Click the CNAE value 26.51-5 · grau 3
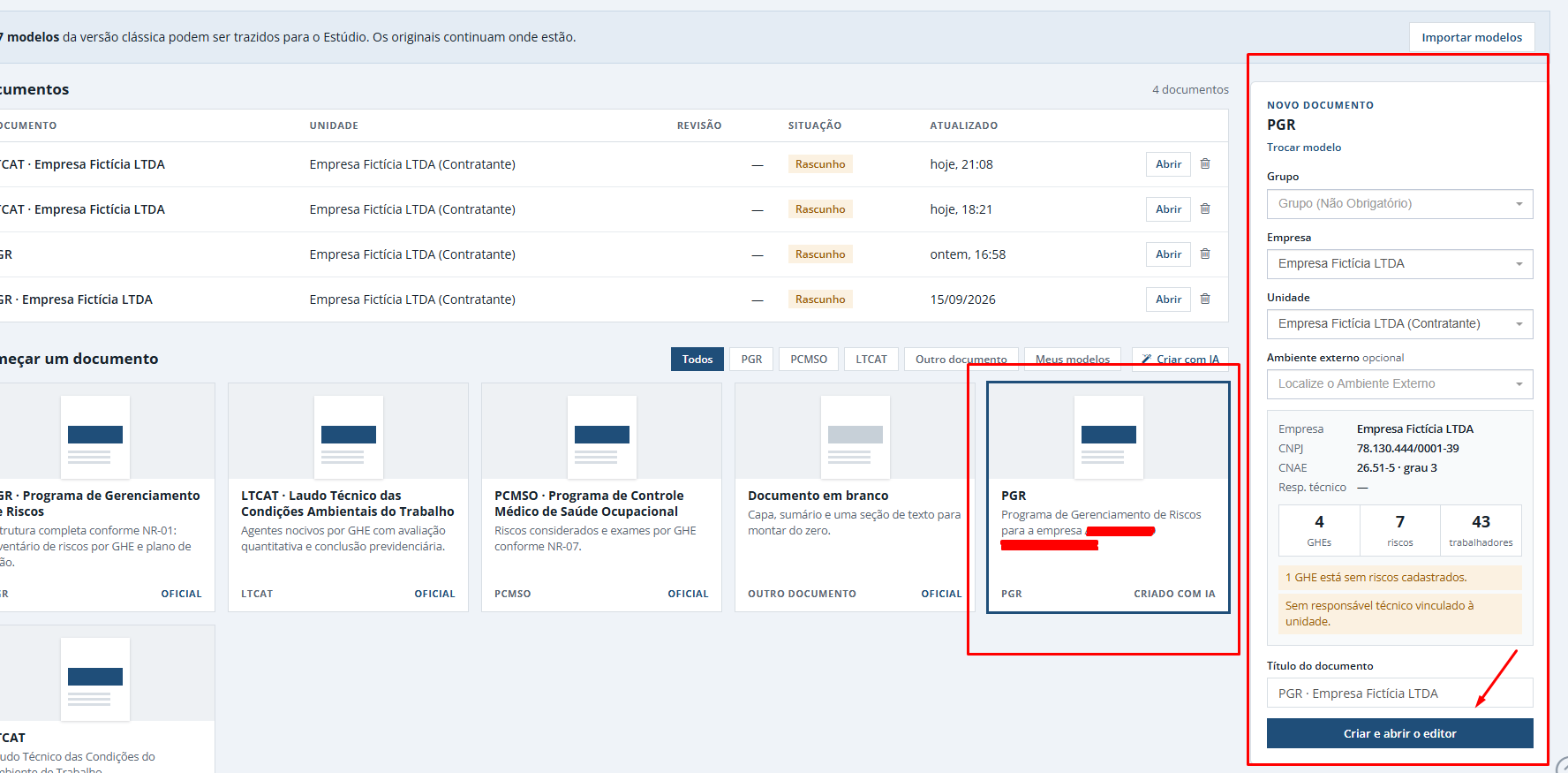Screen dimensions: 1568x773 1397,468
